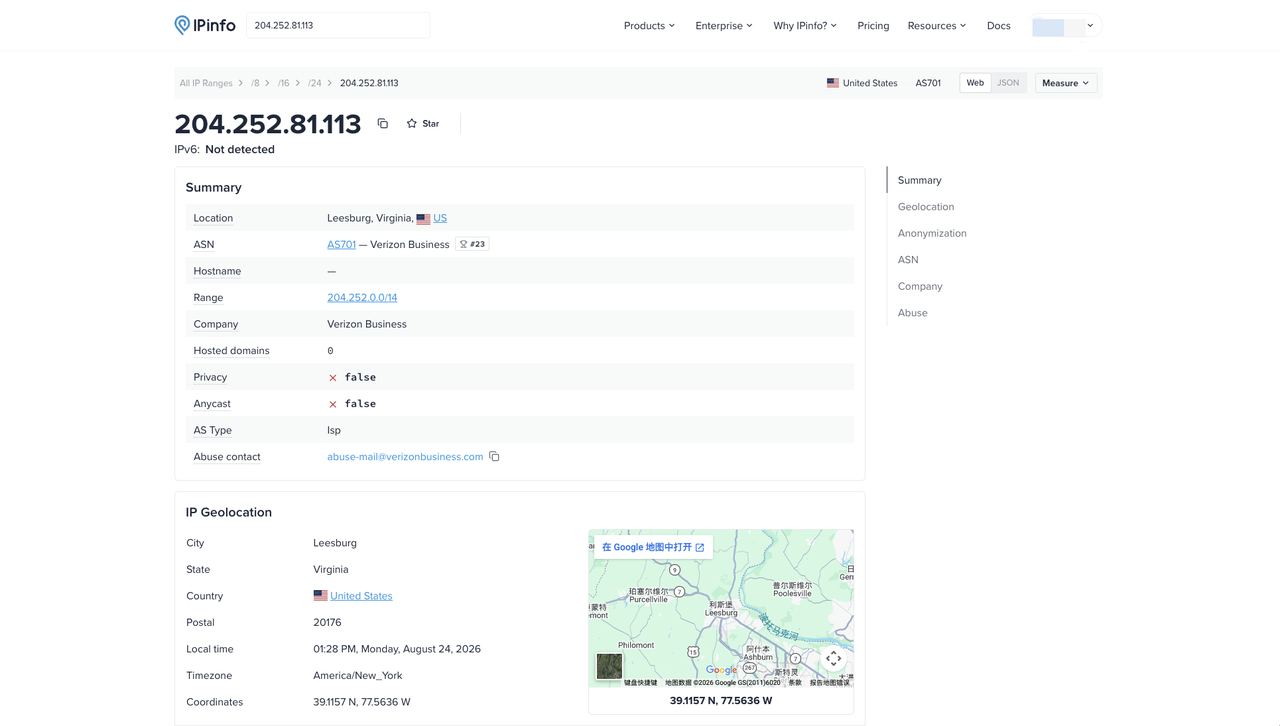Open the map in Google Maps
Image resolution: width=1280 pixels, height=726 pixels.
653,547
